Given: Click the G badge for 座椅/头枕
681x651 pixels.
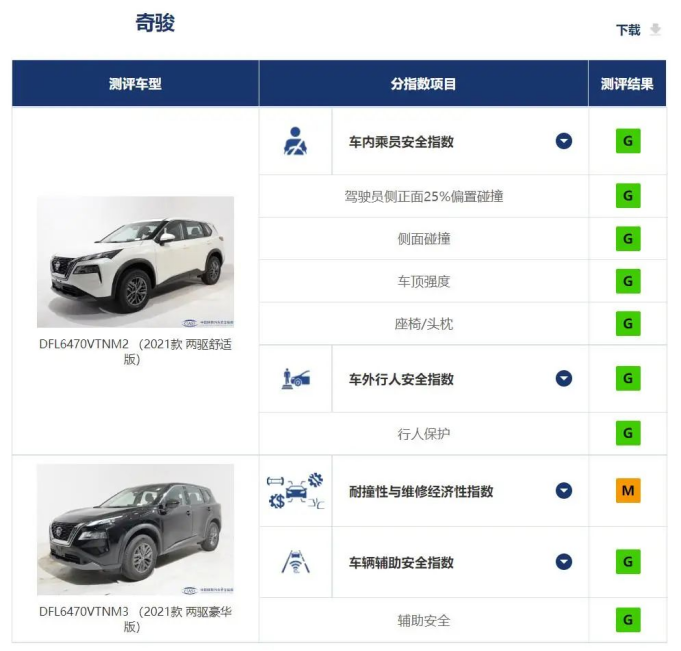Looking at the screenshot, I should coord(628,324).
